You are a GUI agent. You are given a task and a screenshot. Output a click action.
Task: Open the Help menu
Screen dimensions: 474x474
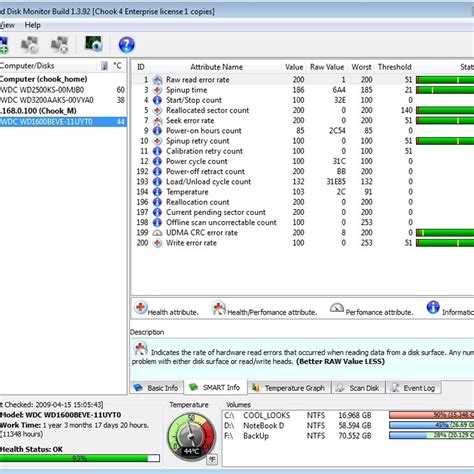[x=32, y=25]
